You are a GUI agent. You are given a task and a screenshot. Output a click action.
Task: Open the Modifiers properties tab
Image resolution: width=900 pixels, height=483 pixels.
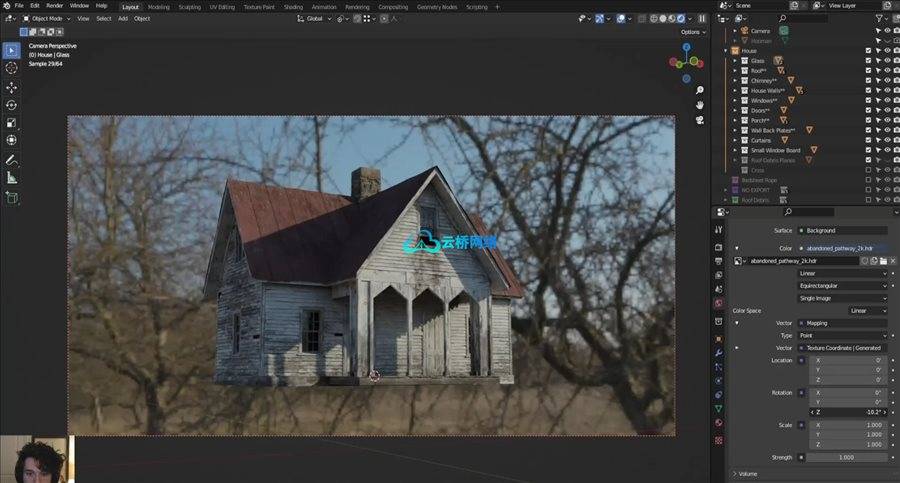point(719,353)
